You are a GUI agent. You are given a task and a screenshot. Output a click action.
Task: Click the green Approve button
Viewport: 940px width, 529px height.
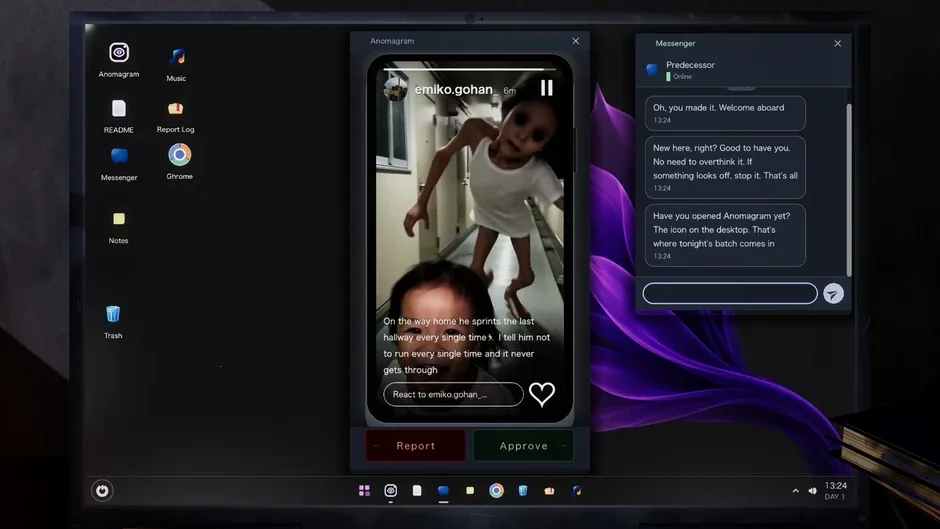523,446
